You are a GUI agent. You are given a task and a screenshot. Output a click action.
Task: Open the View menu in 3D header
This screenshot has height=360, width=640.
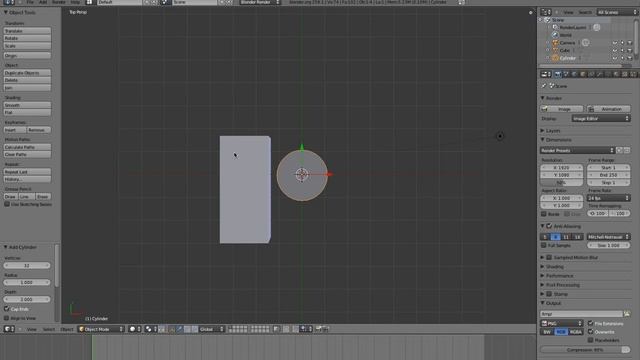(31, 329)
